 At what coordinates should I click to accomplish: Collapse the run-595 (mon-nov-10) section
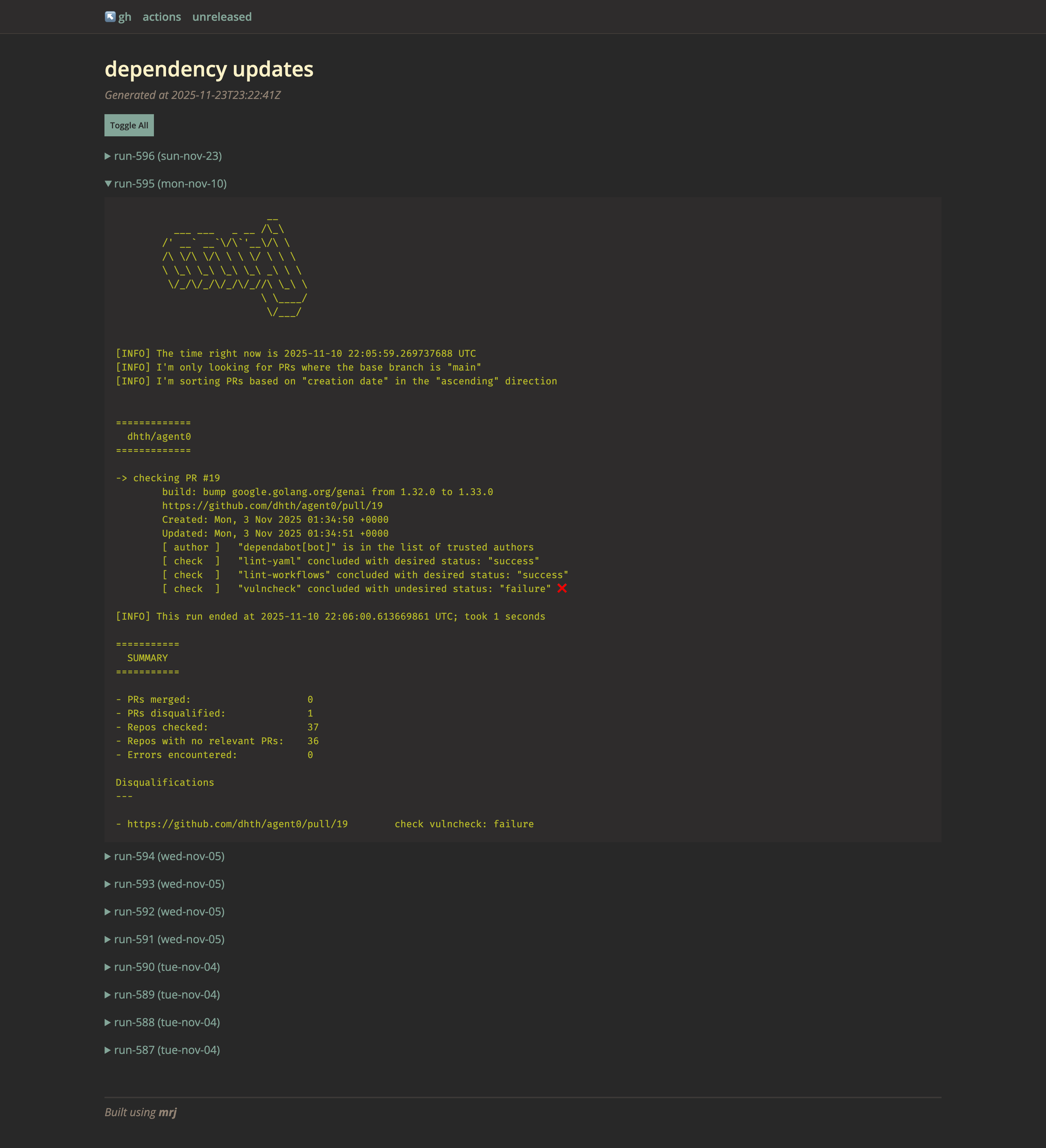tap(170, 184)
